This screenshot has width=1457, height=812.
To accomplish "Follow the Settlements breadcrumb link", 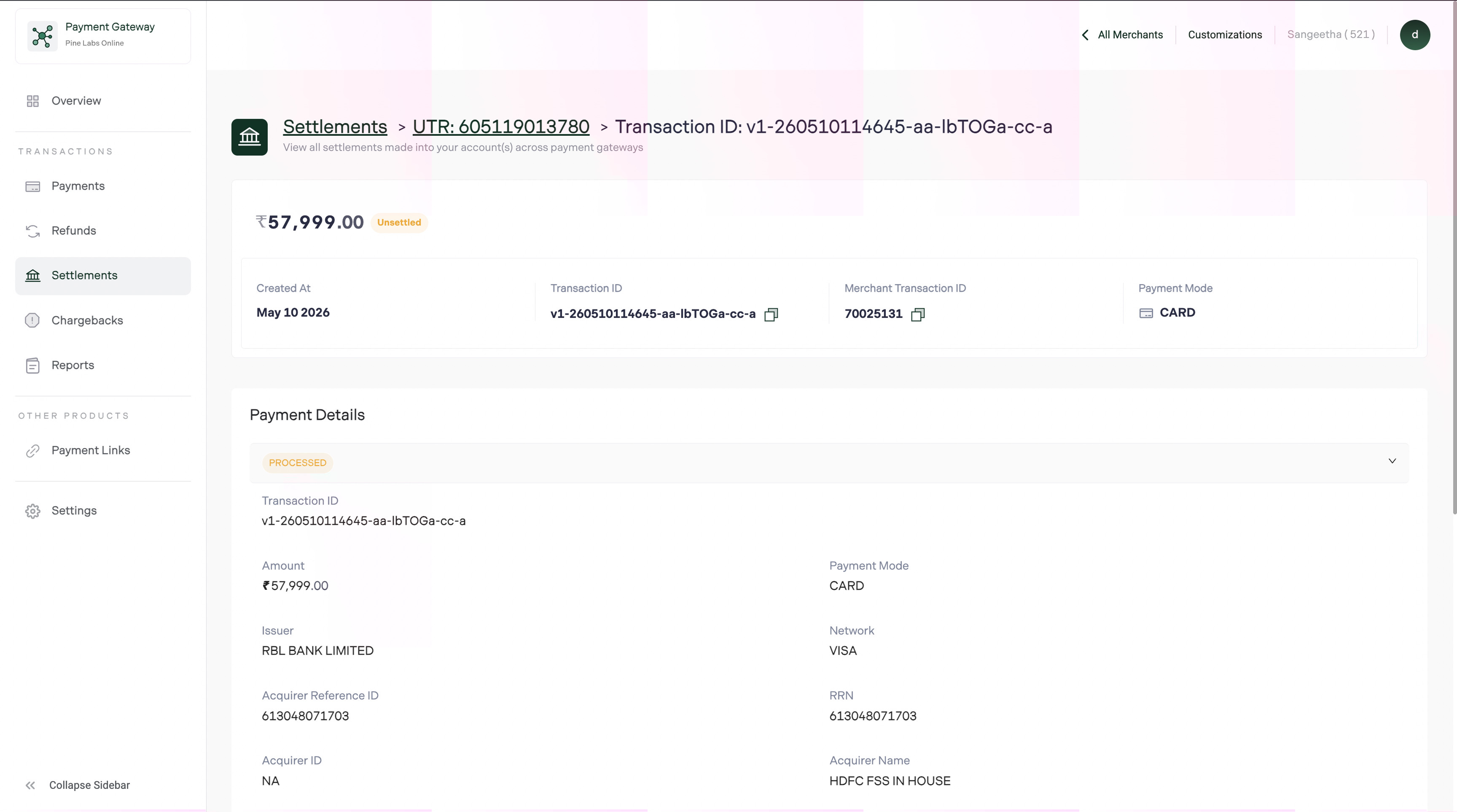I will [335, 126].
